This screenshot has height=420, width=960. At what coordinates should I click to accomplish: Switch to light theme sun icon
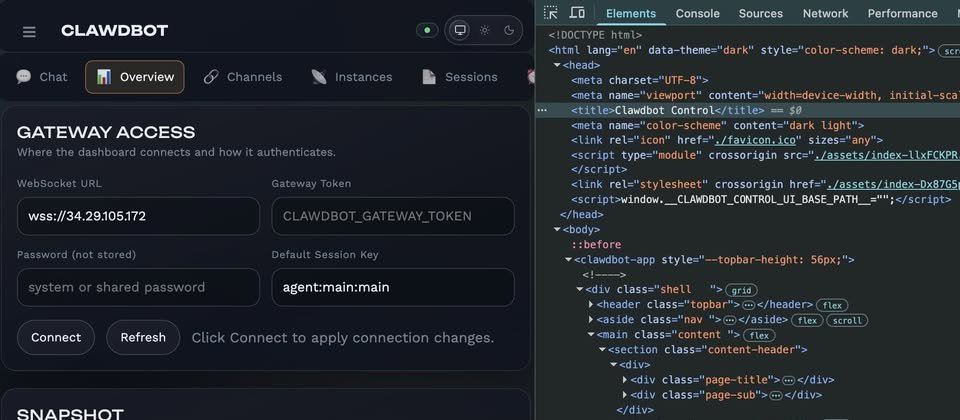point(484,30)
